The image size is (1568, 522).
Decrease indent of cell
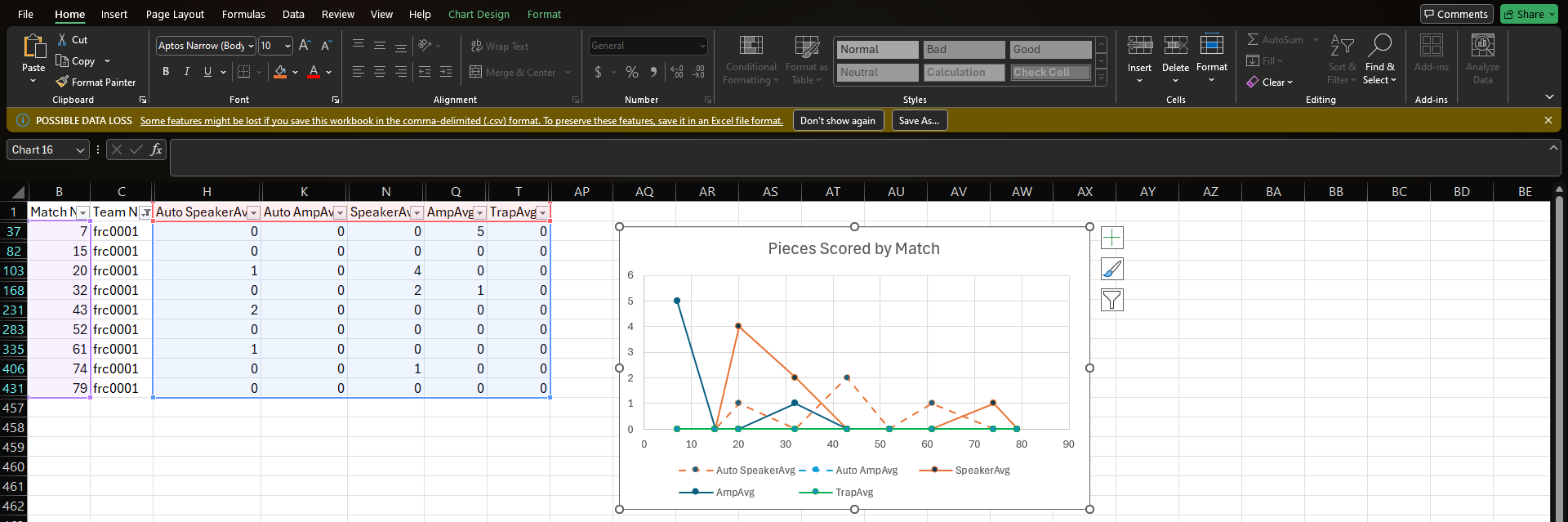[x=425, y=72]
